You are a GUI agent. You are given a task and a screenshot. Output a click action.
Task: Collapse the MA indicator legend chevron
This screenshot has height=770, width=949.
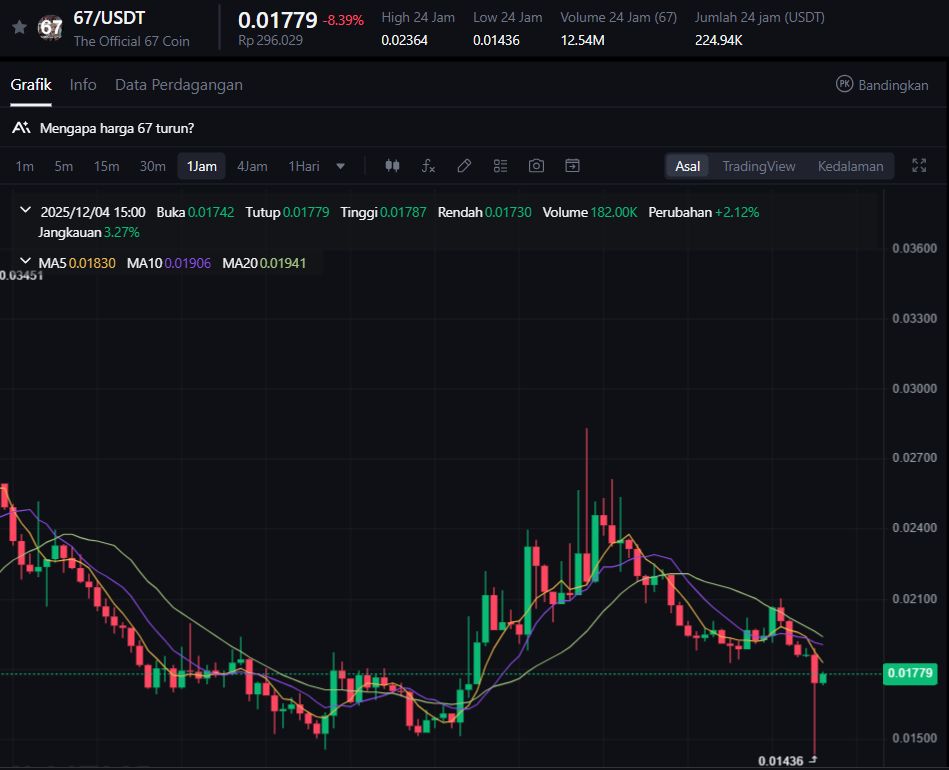point(26,263)
